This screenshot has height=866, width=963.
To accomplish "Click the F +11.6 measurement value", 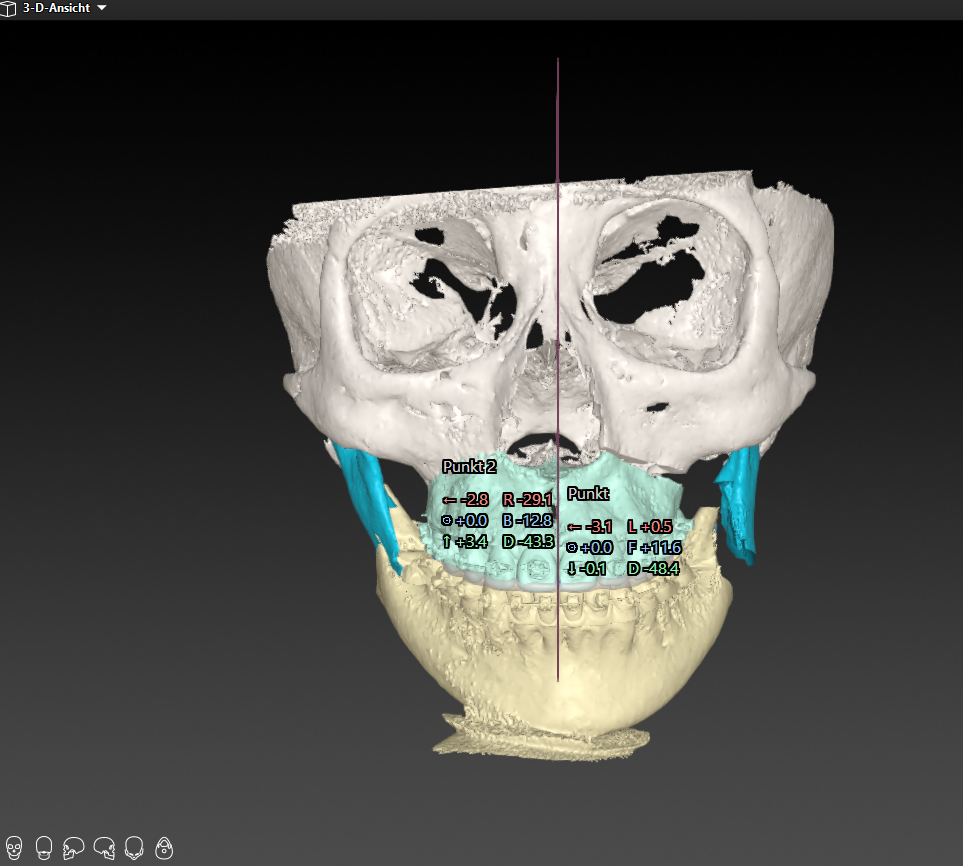I will (654, 548).
